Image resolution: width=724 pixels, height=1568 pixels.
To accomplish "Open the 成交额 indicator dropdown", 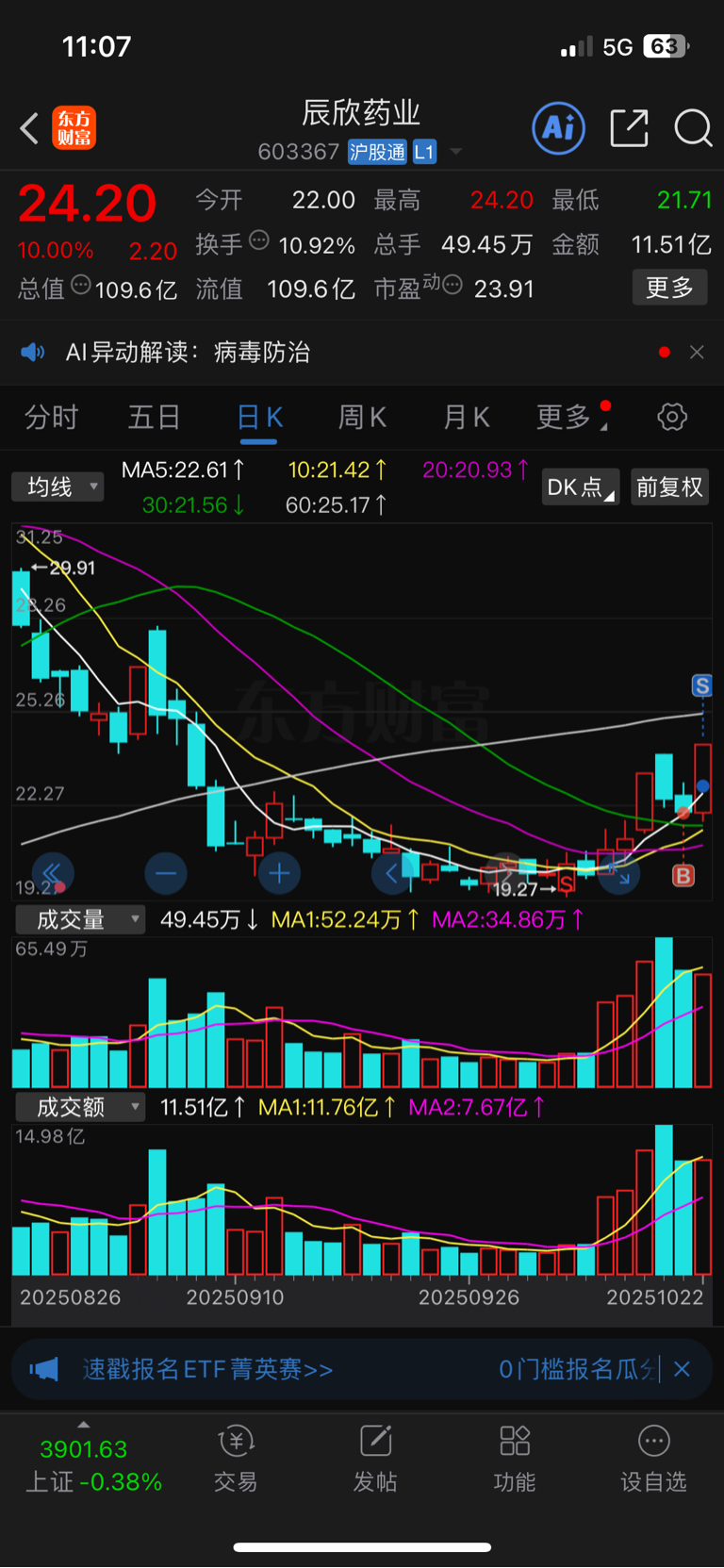I will (80, 1107).
